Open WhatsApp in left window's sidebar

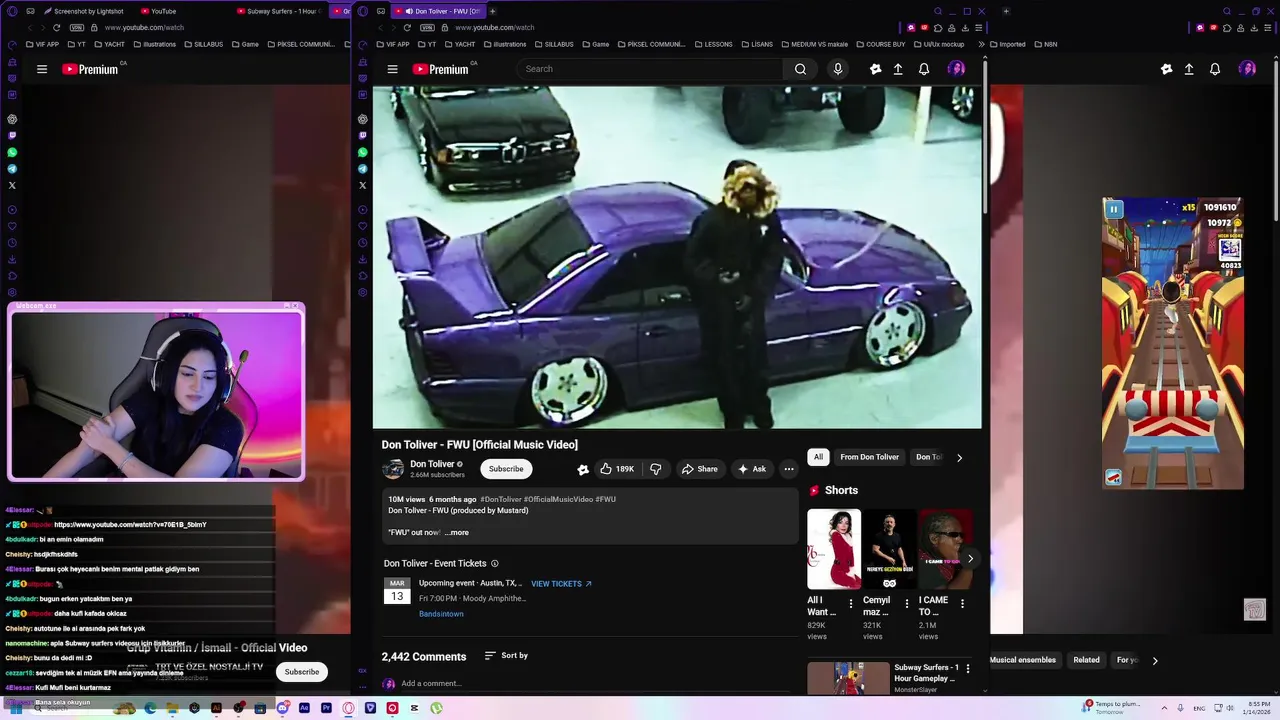[12, 152]
